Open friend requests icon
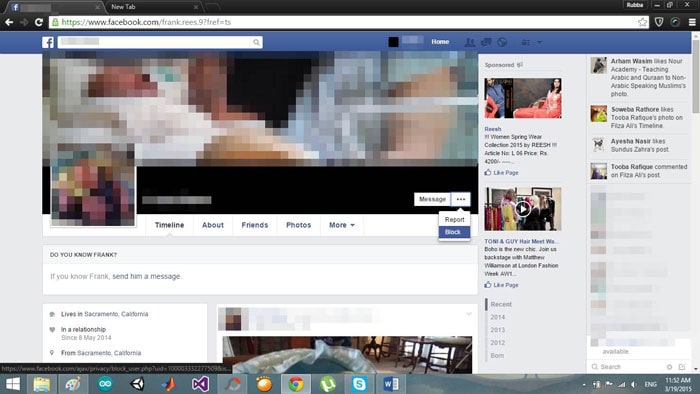Screen dimensions: 700x394 tap(470, 42)
